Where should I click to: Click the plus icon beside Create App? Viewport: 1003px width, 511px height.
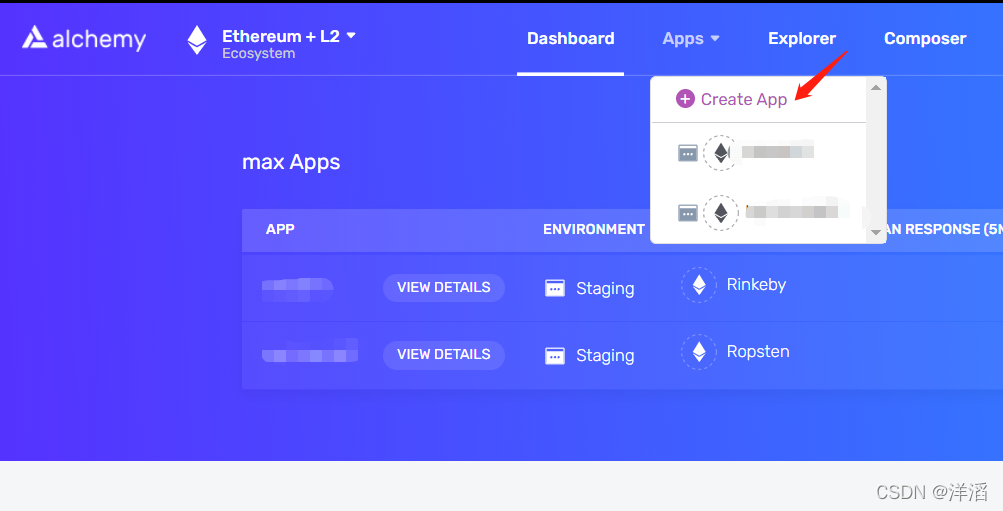685,98
